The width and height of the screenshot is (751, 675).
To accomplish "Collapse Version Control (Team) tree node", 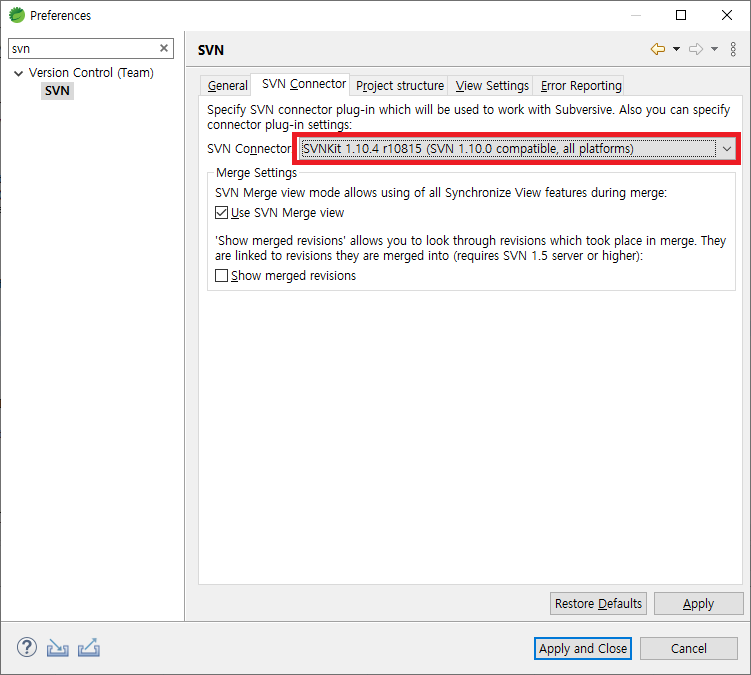I will point(18,73).
